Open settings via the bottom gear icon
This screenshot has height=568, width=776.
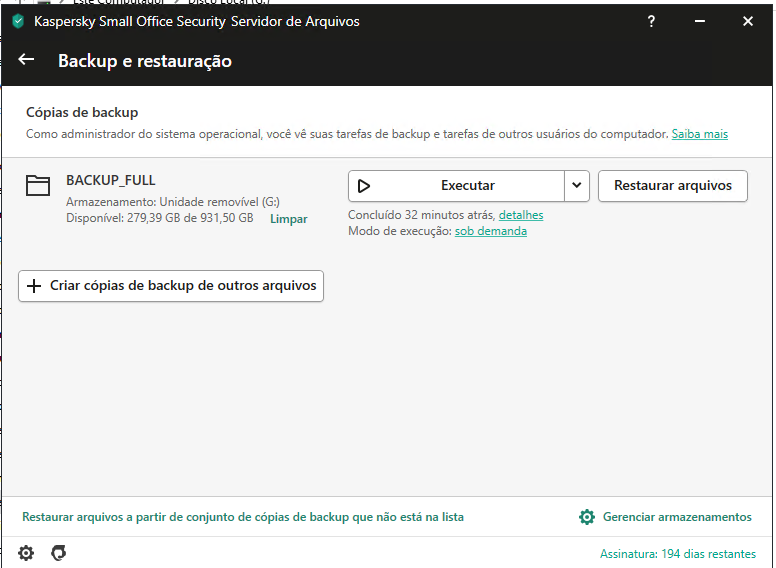pos(26,553)
